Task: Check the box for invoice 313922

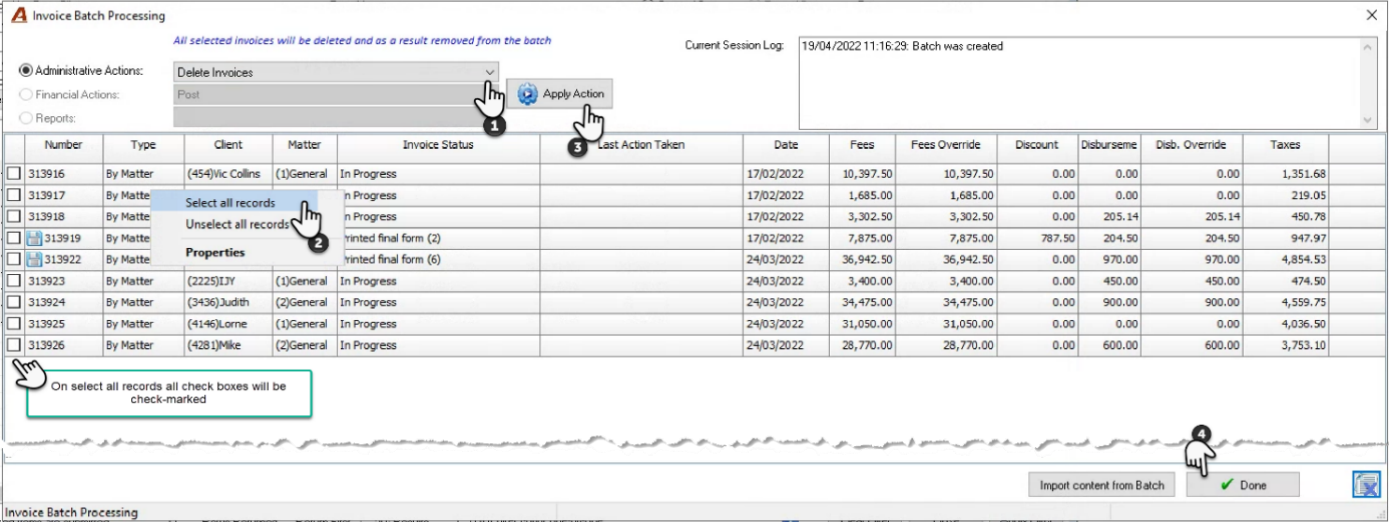Action: pyautogui.click(x=14, y=260)
